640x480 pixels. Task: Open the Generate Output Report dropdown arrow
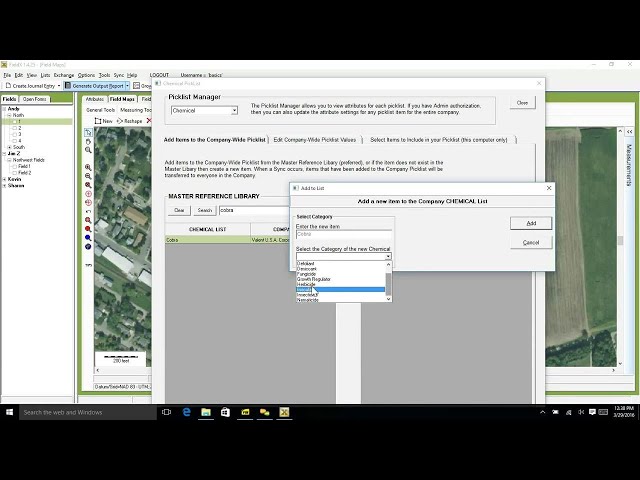click(127, 86)
